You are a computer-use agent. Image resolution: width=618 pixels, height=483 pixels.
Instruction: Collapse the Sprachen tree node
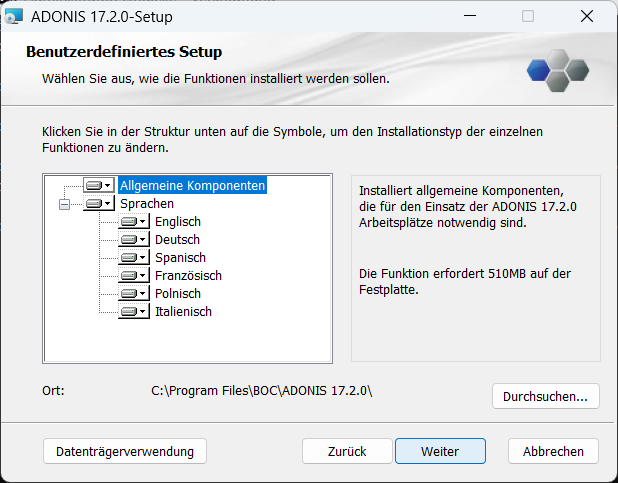(x=65, y=204)
